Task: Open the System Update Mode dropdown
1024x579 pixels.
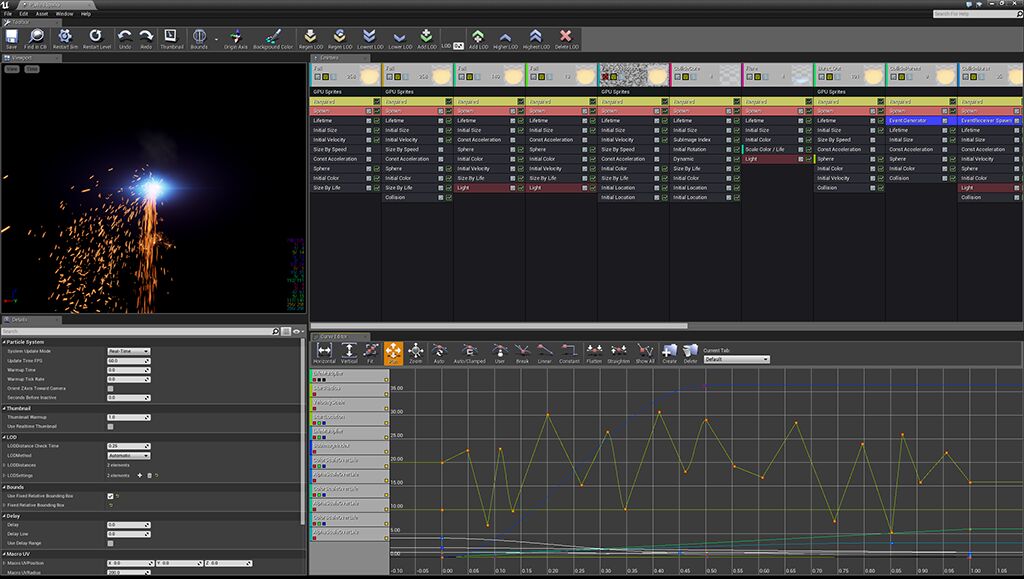Action: (128, 352)
